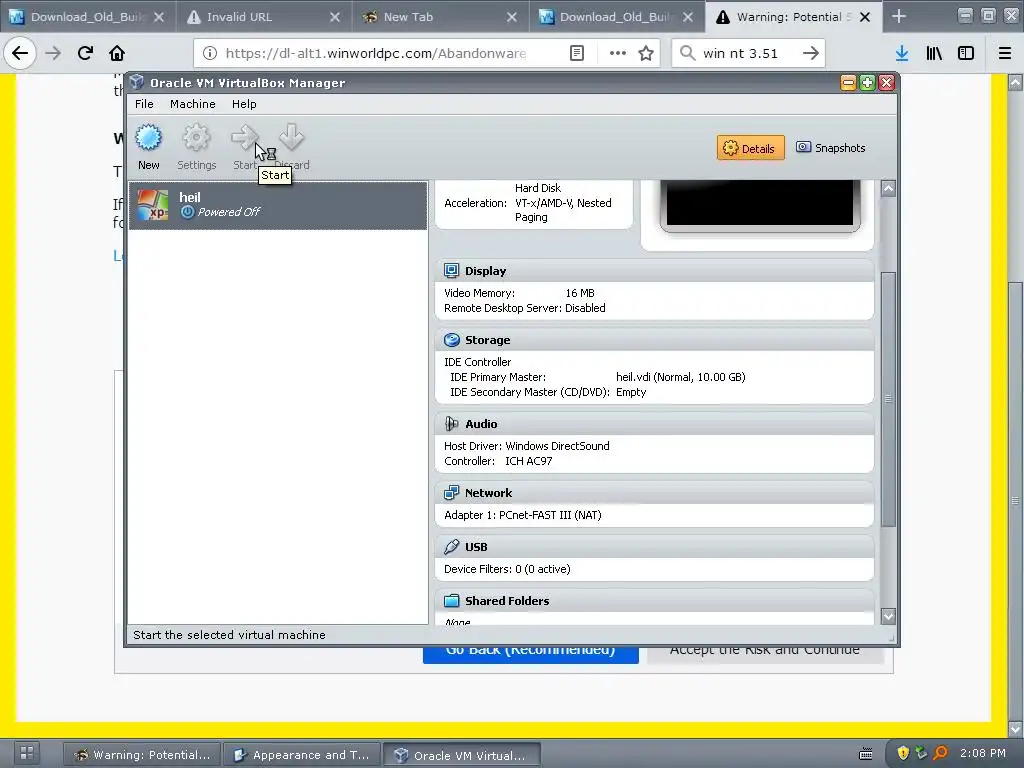The width and height of the screenshot is (1024, 768).
Task: Submit search with arrow button
Action: (x=810, y=53)
